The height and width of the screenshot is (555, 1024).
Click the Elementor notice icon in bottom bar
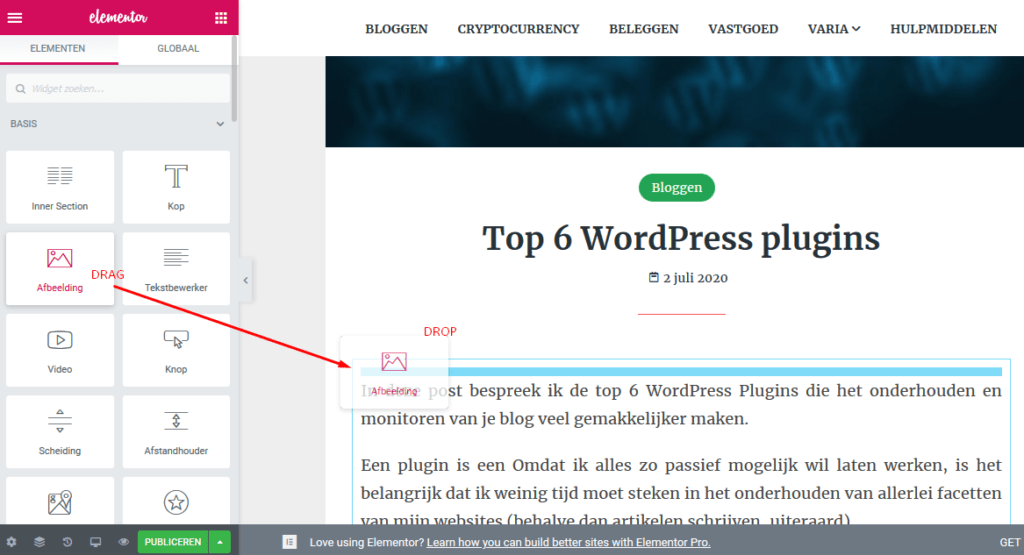tap(289, 542)
